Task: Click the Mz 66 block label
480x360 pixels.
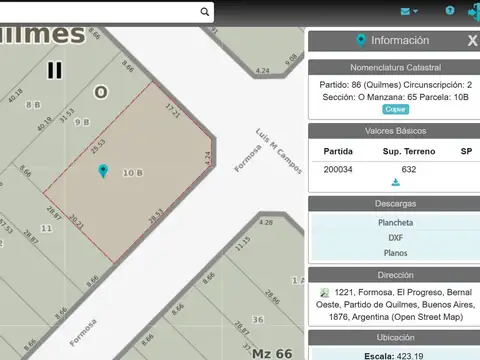Action: 272,353
